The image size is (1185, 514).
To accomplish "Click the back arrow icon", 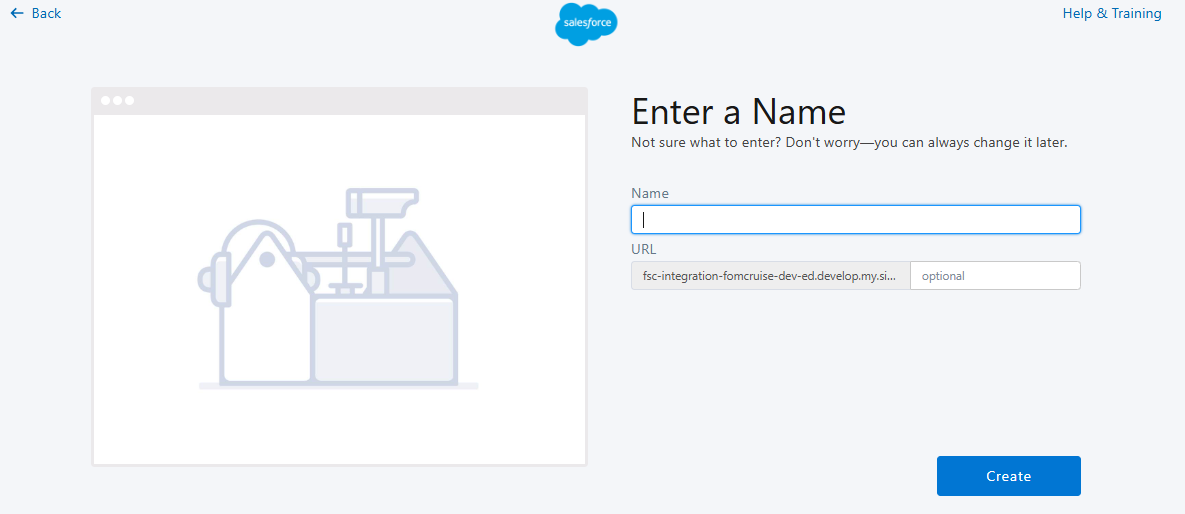I will [x=17, y=13].
